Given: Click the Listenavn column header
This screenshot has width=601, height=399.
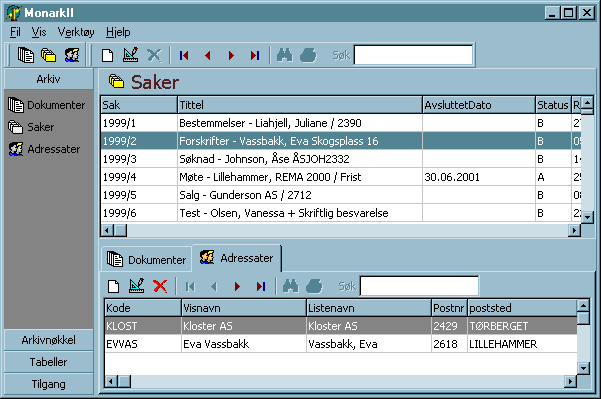Looking at the screenshot, I should (369, 308).
